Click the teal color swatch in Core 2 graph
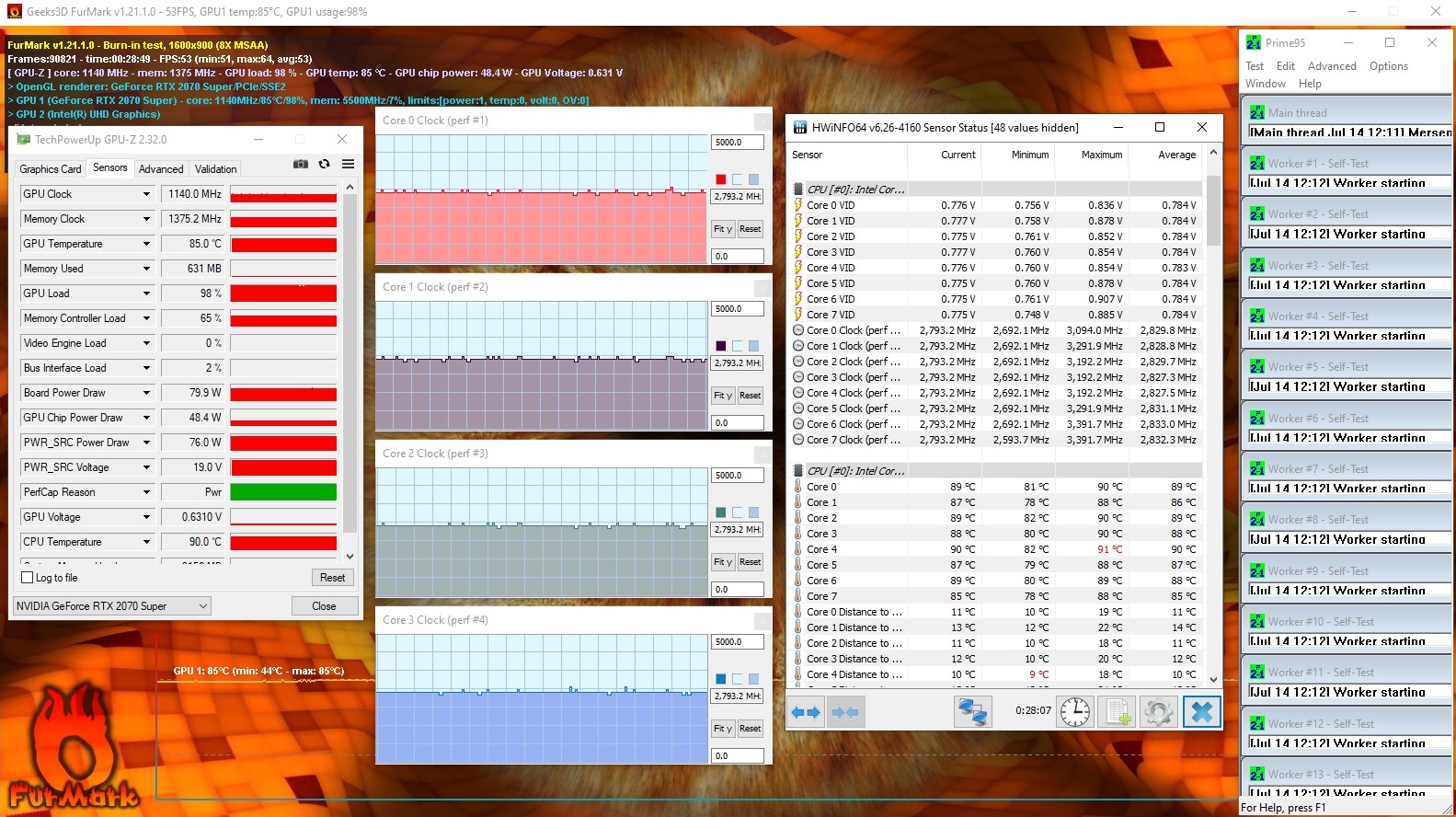The width and height of the screenshot is (1456, 817). point(721,512)
